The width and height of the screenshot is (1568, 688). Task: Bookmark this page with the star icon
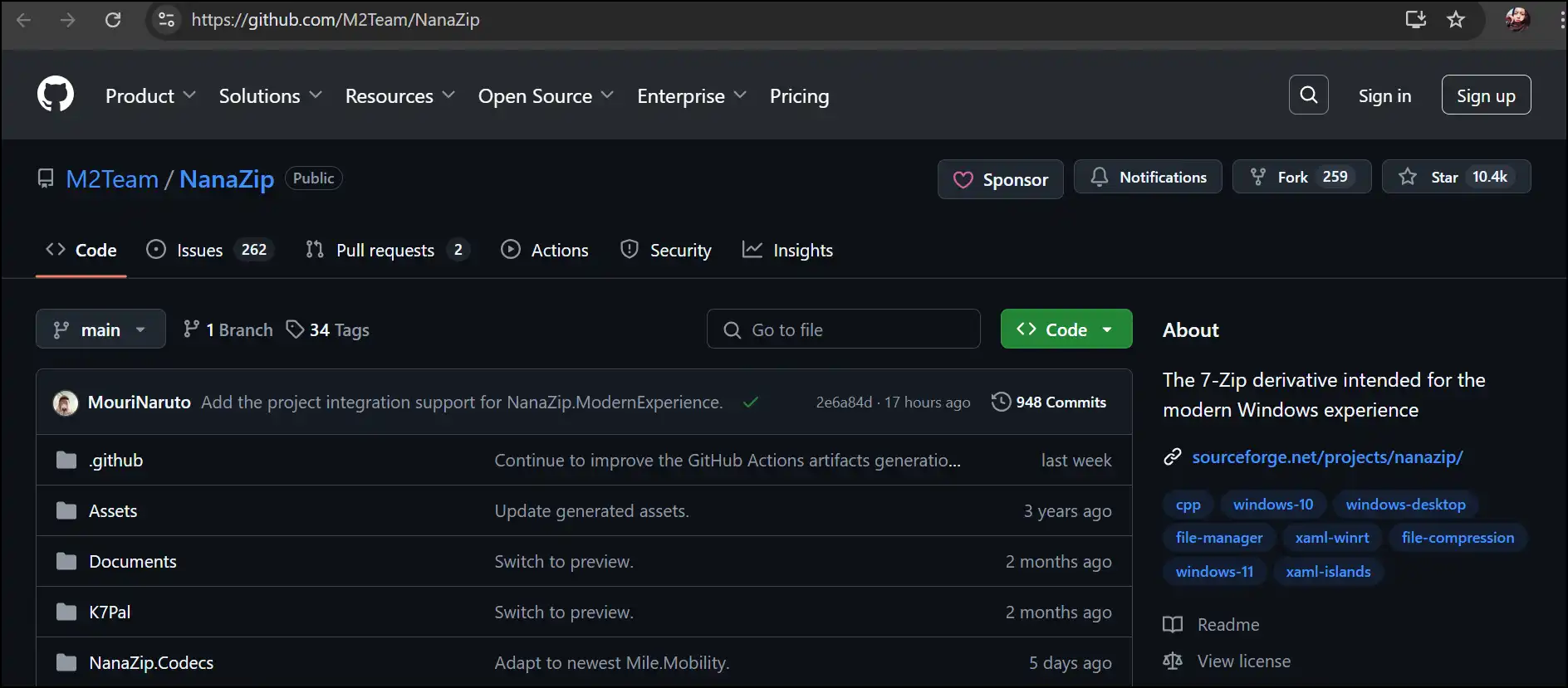click(1456, 19)
